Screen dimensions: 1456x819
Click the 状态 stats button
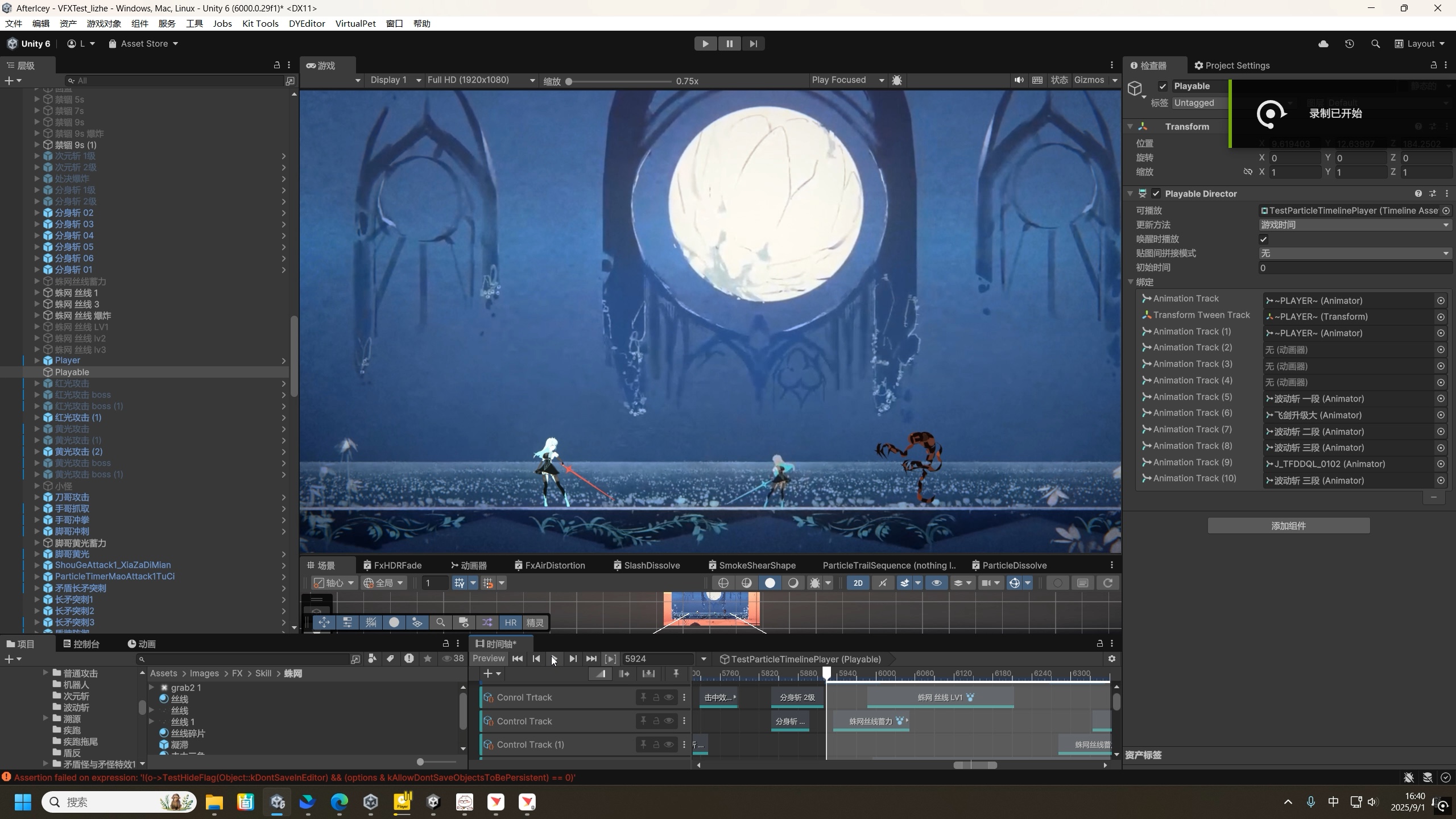point(1059,80)
